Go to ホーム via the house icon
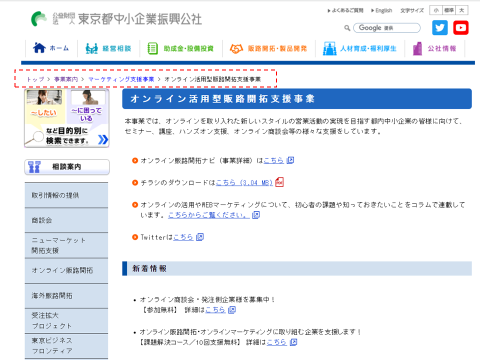The width and height of the screenshot is (480, 360). tap(51, 48)
